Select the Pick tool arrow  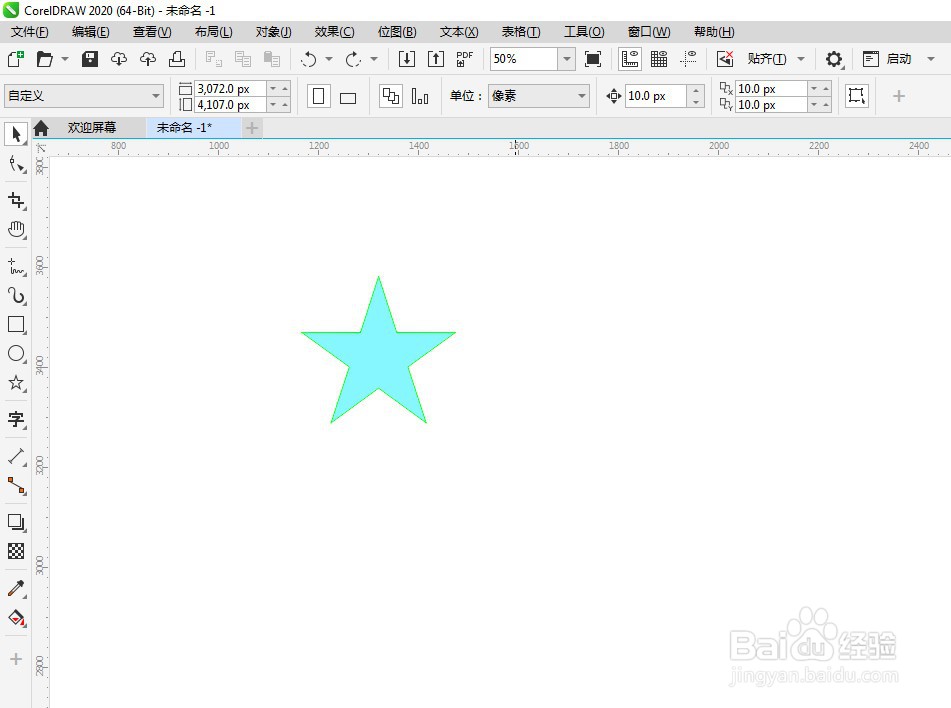16,133
